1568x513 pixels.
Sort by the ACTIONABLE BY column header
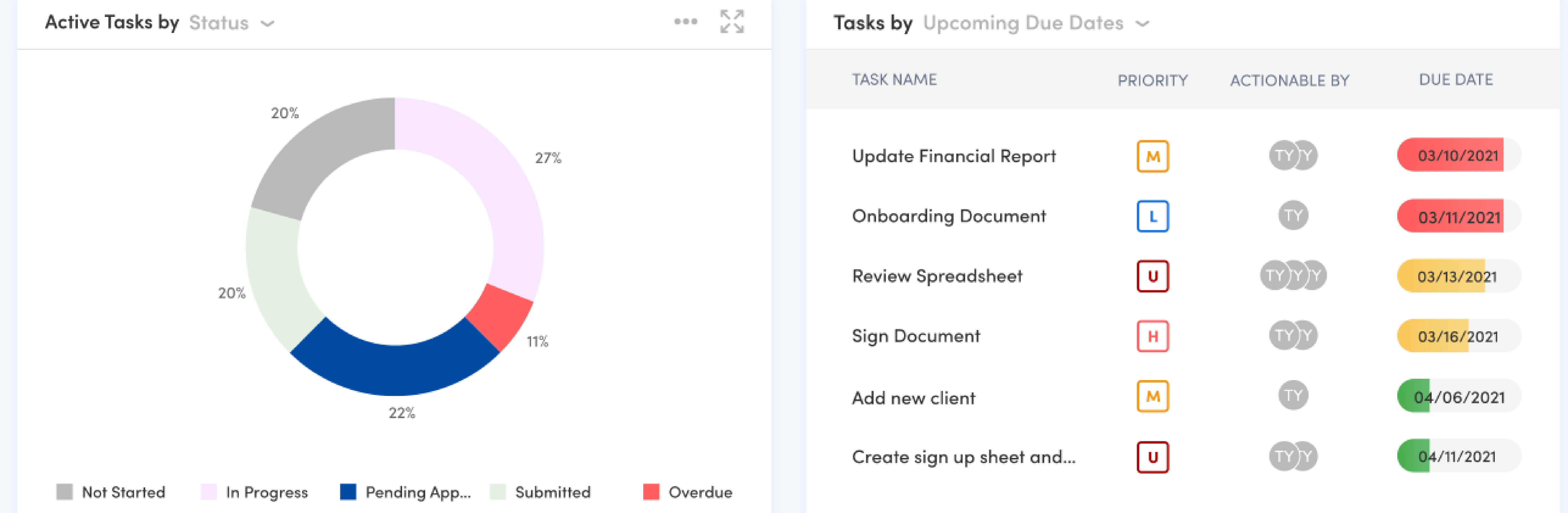tap(1290, 80)
